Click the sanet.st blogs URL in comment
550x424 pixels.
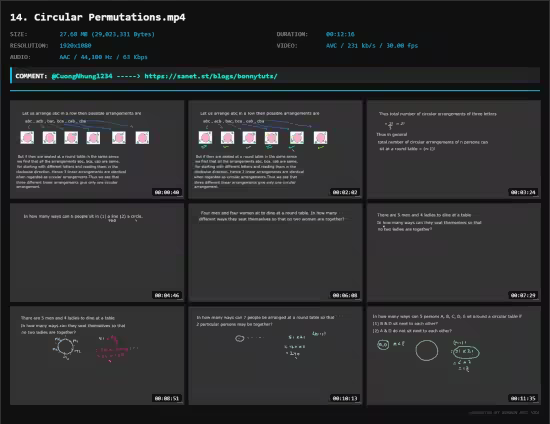click(x=211, y=76)
